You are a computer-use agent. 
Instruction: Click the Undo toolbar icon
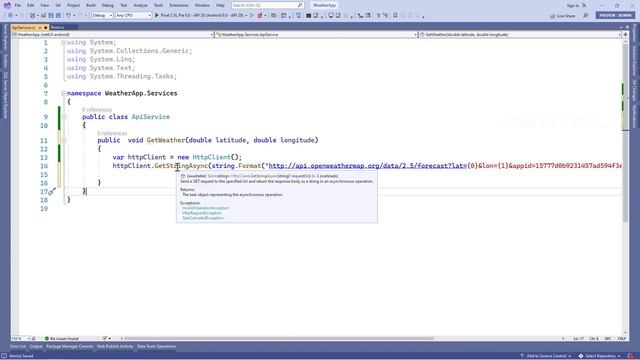point(69,16)
